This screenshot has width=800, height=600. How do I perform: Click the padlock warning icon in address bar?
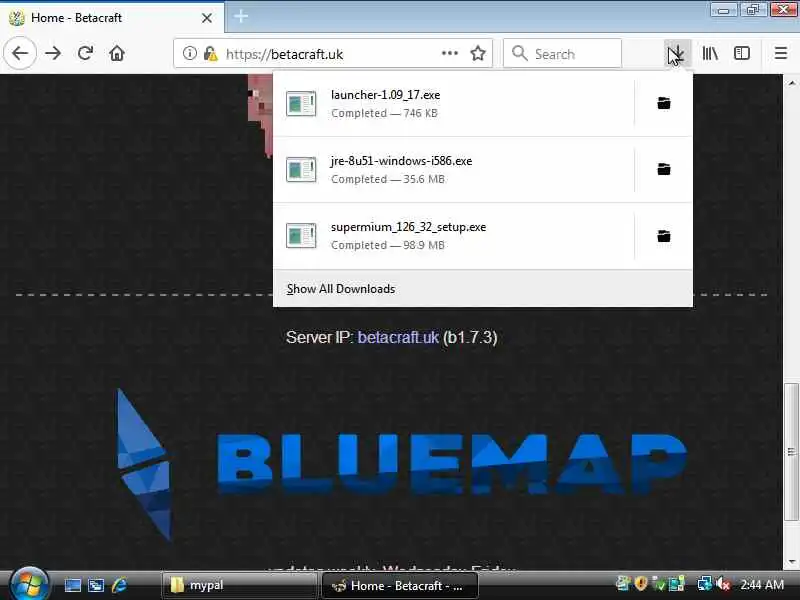coord(210,53)
